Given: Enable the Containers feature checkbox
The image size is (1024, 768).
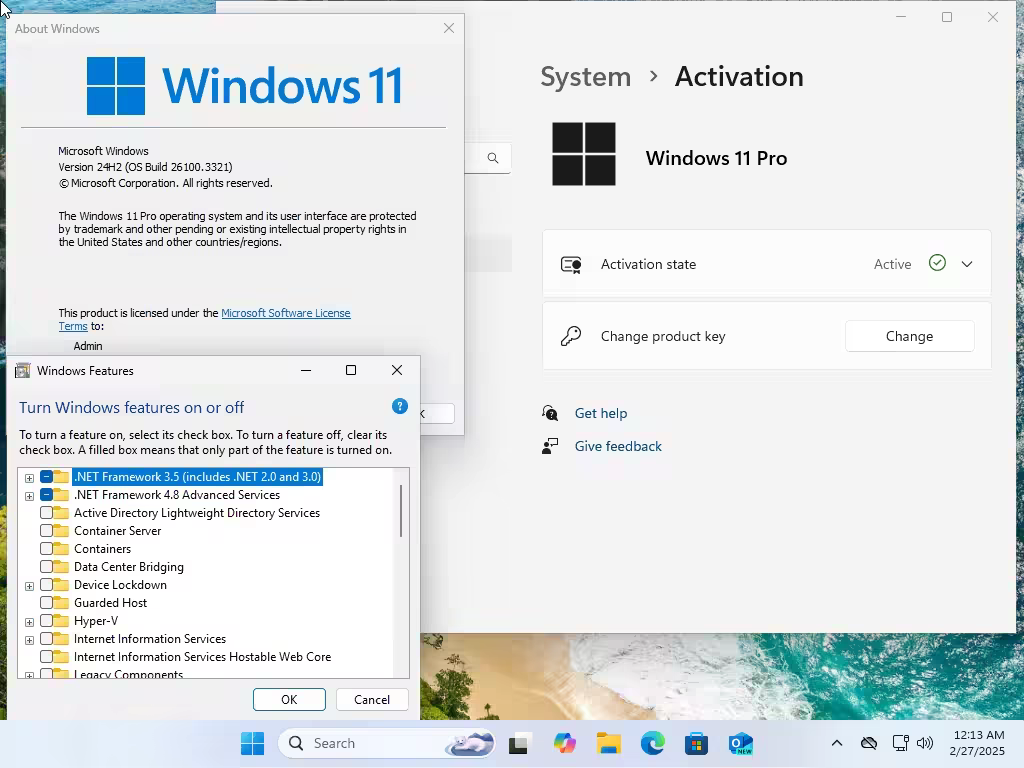Looking at the screenshot, I should (46, 549).
